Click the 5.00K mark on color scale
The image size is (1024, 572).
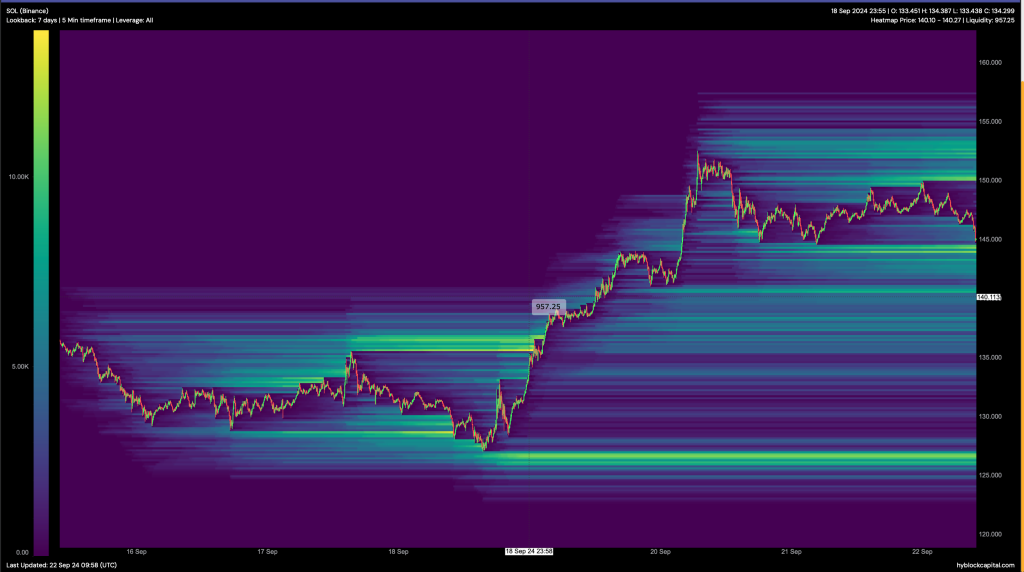tap(20, 366)
